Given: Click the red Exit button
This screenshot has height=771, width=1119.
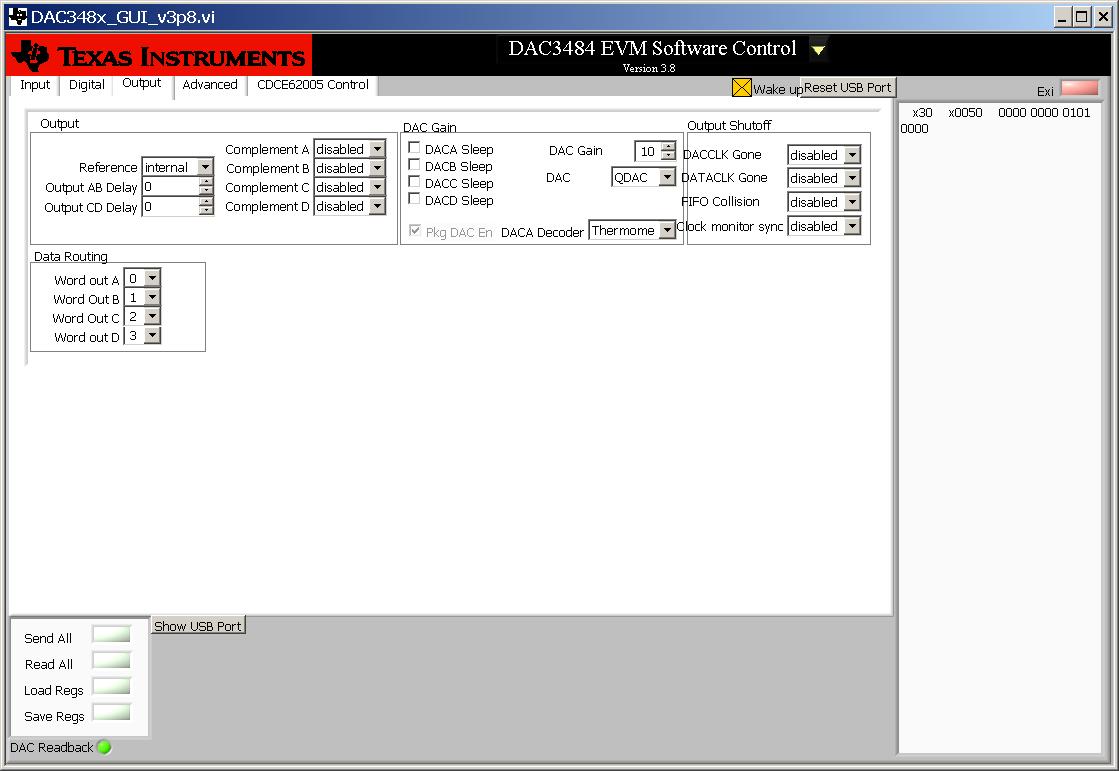Looking at the screenshot, I should point(1080,88).
